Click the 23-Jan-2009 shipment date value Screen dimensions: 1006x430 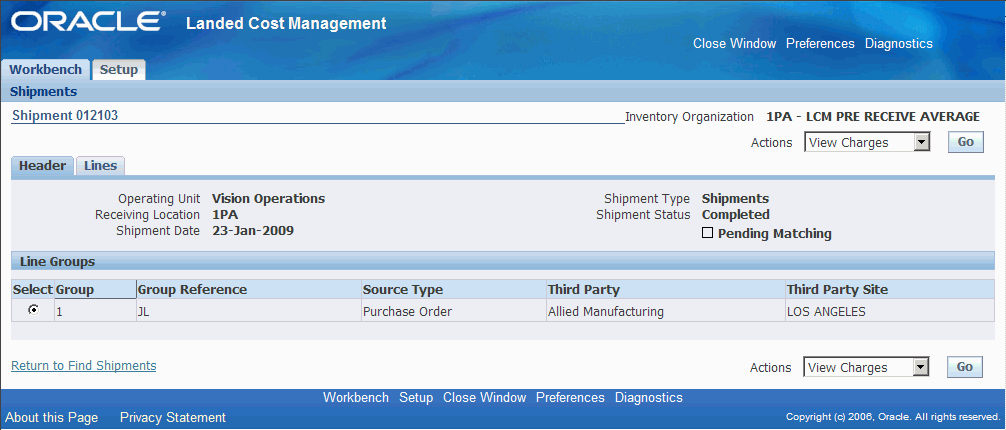[253, 230]
